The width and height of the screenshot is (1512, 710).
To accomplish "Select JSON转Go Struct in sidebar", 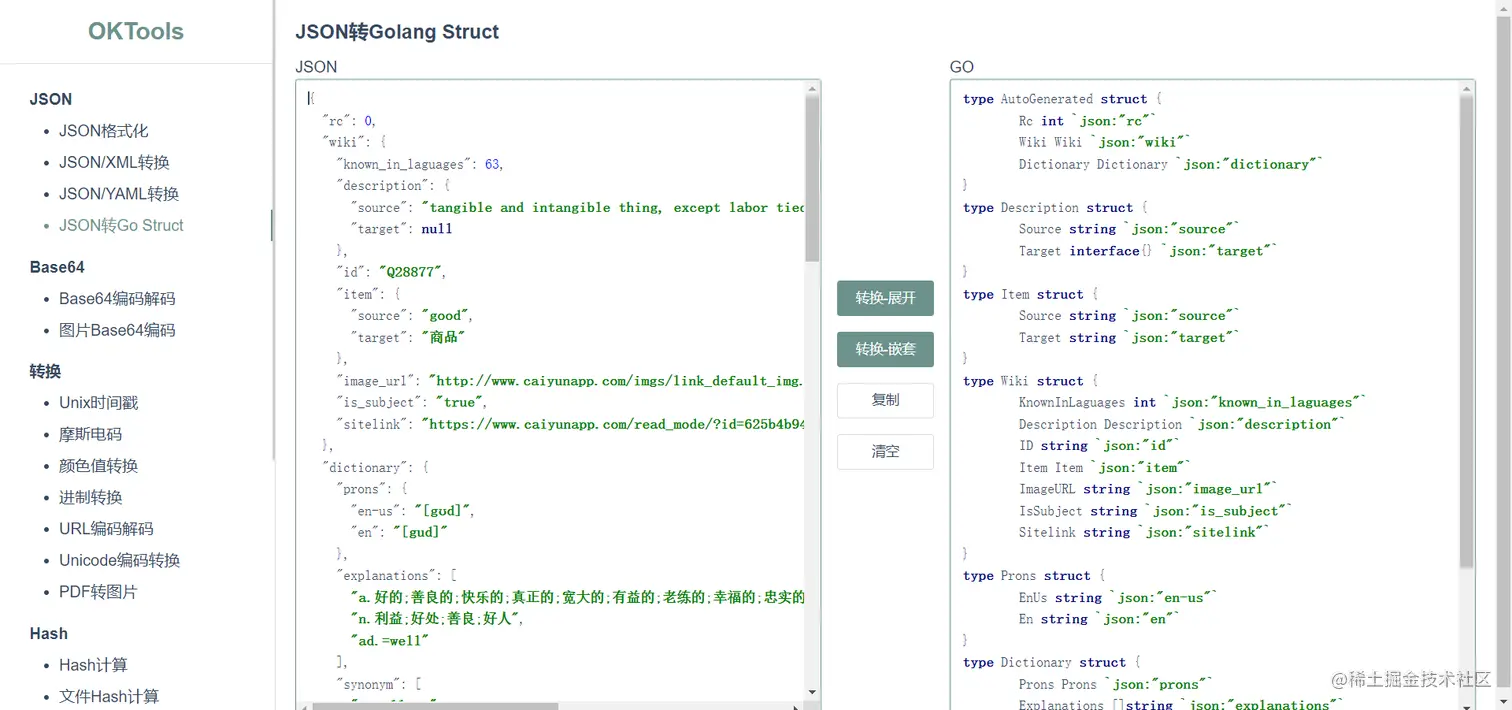I will [121, 225].
